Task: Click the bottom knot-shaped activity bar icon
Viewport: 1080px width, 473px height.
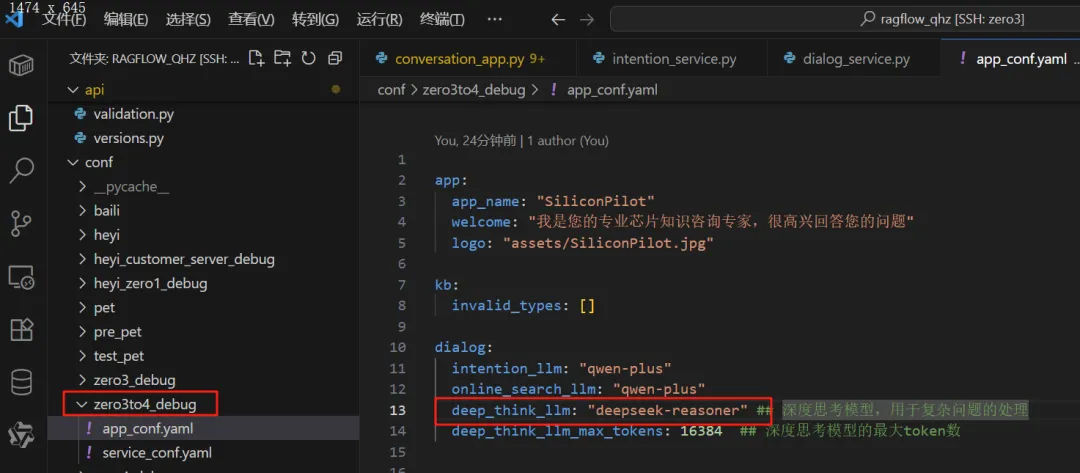Action: tap(21, 435)
